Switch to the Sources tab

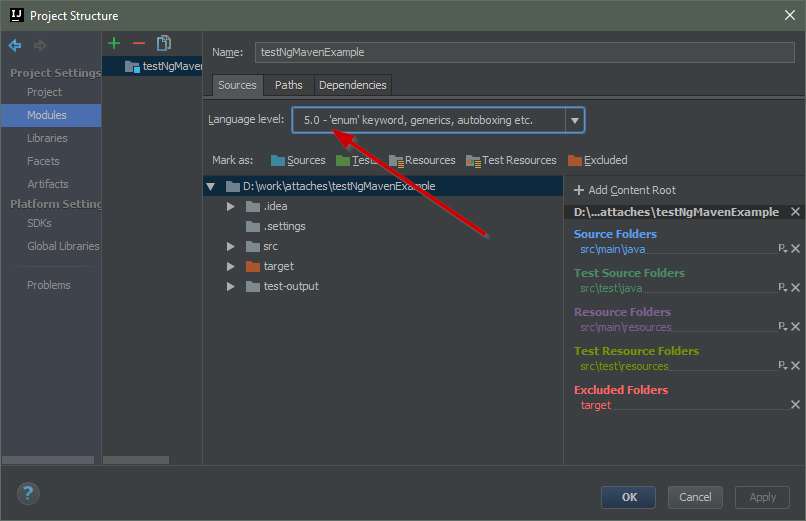tap(237, 85)
